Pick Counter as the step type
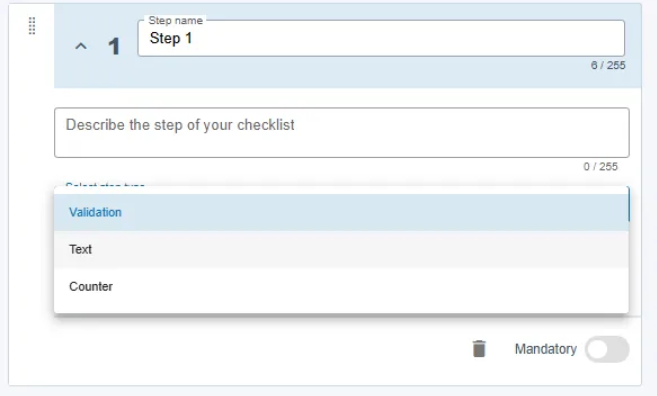The width and height of the screenshot is (657, 396). coord(341,287)
